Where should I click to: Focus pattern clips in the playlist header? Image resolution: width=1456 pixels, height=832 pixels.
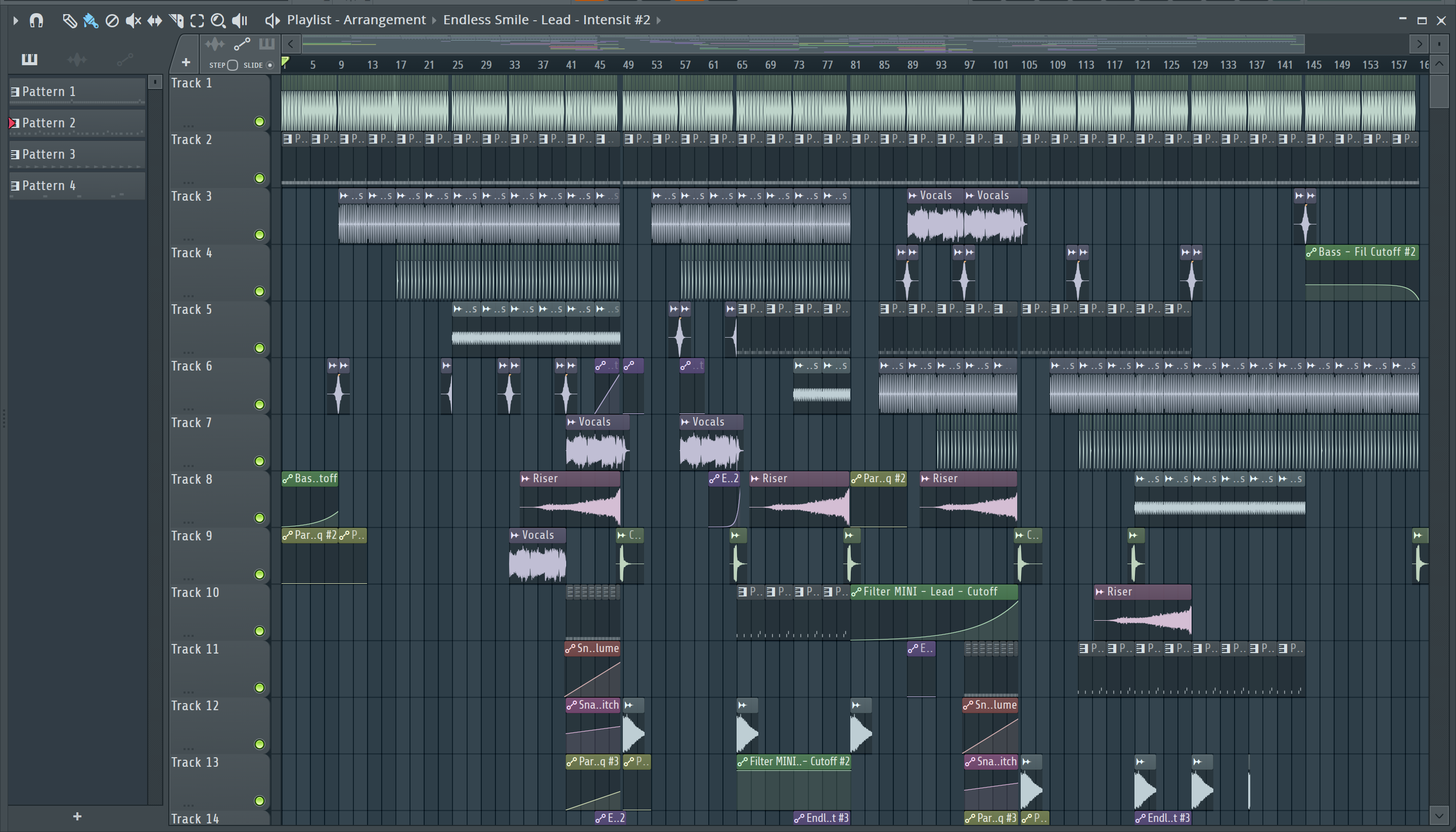[267, 43]
